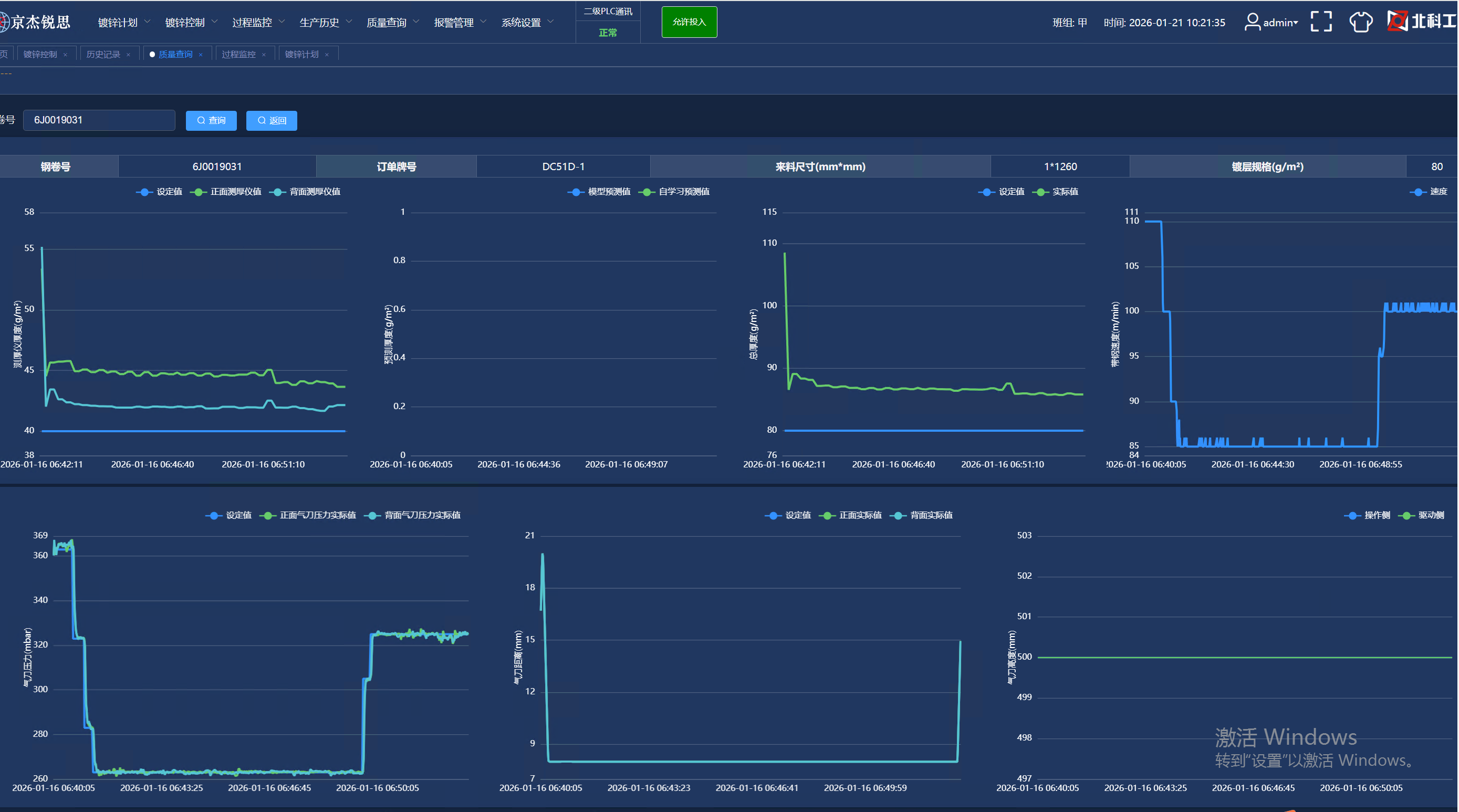This screenshot has width=1459, height=812.
Task: Open the theme shirt icon
Action: [1360, 22]
